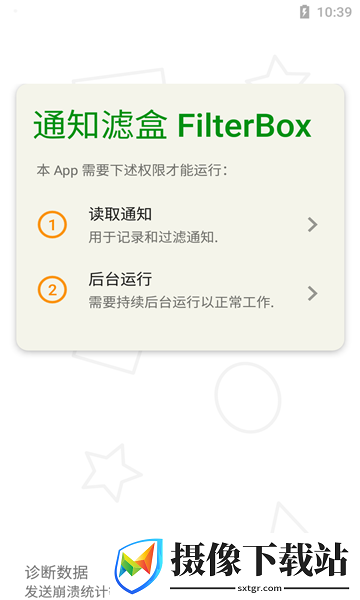Tap the orange circled number 1 icon
Image resolution: width=360 pixels, height=600 pixels.
click(x=52, y=225)
